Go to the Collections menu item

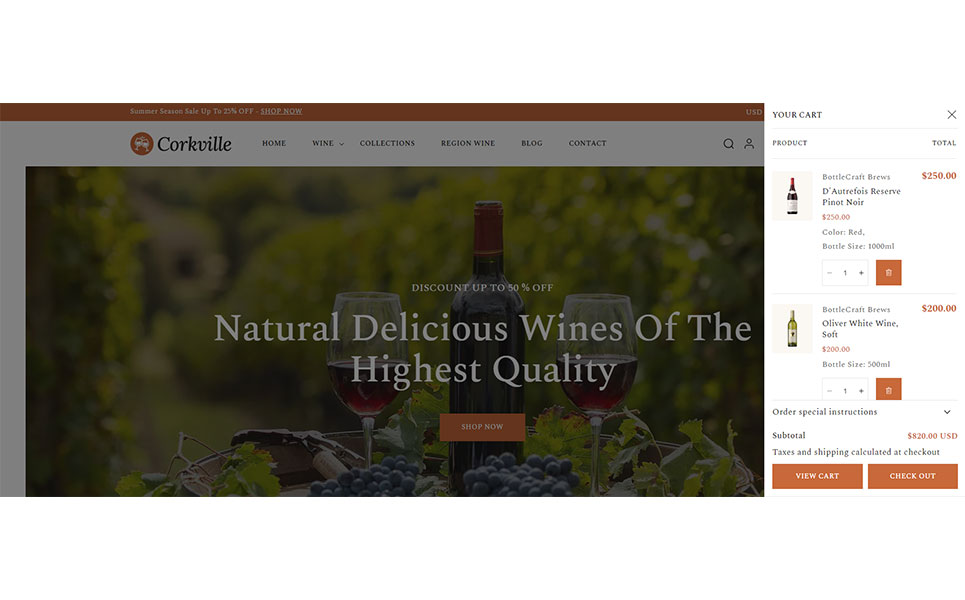coord(387,143)
